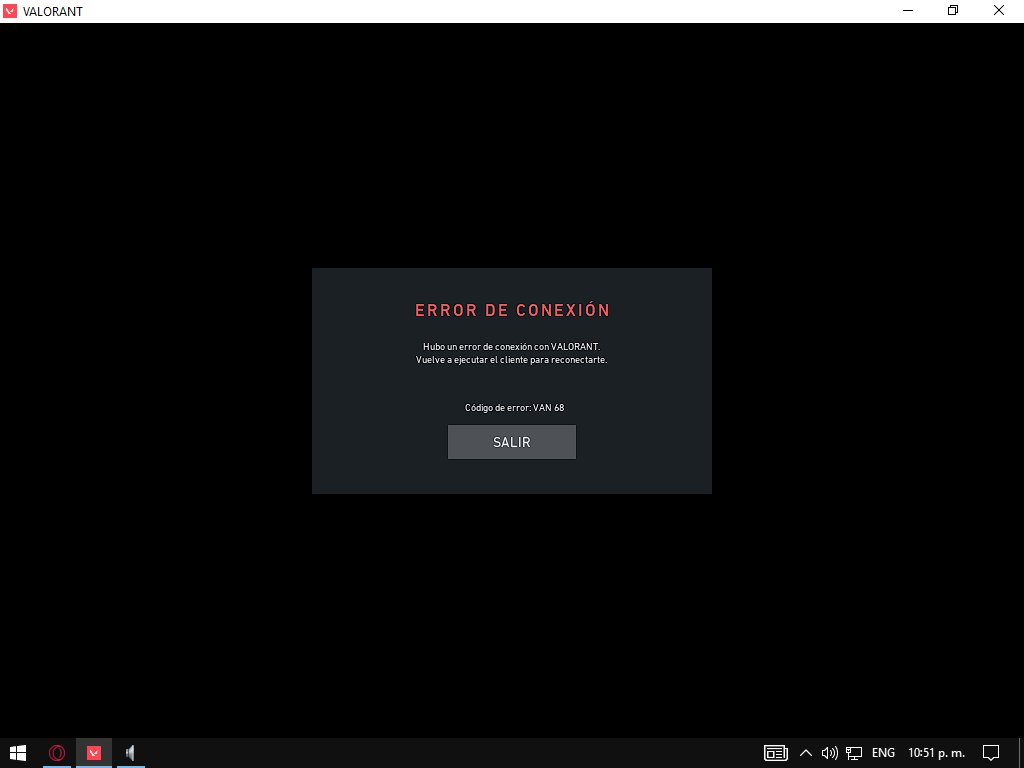Image resolution: width=1024 pixels, height=768 pixels.
Task: Show hidden system tray icons
Action: pos(806,753)
